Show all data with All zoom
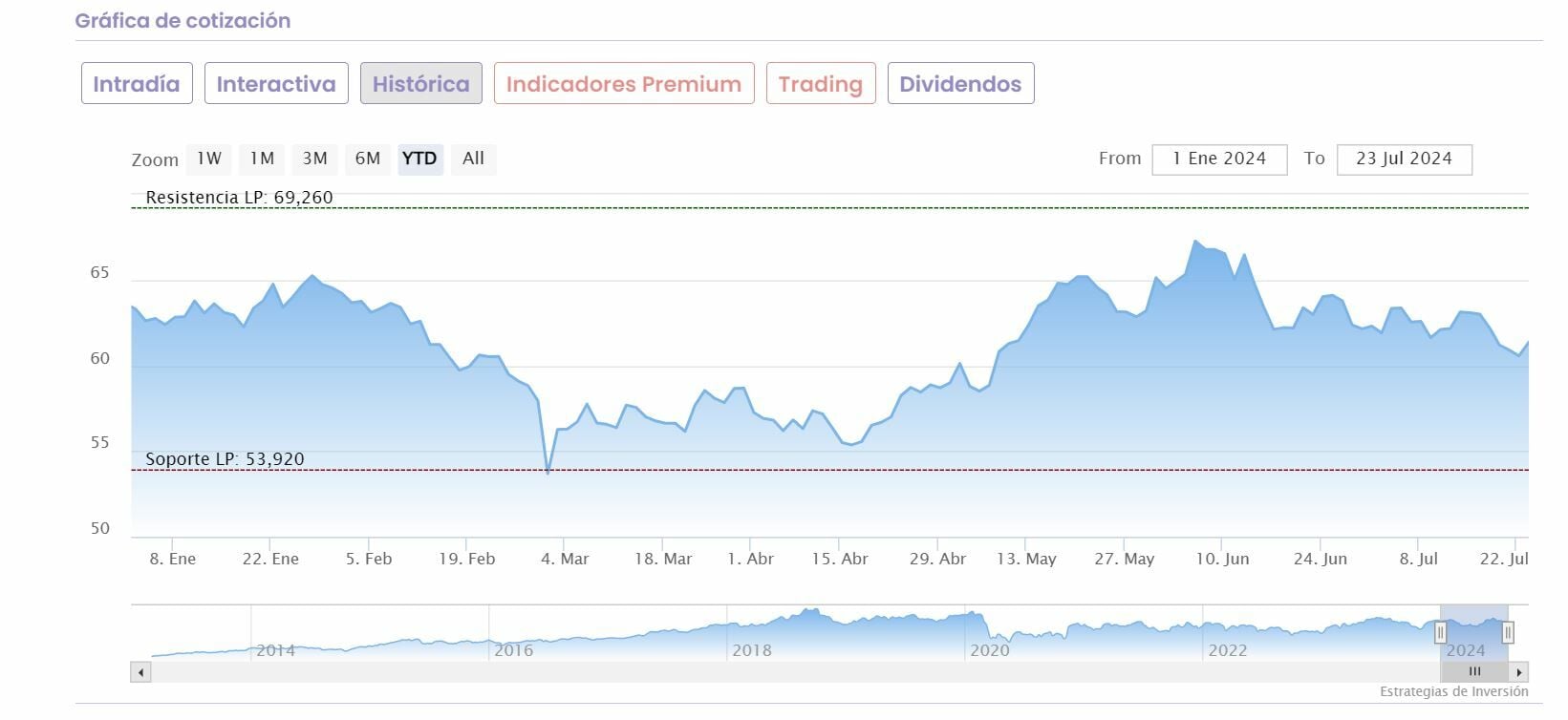Viewport: 1568px width, 720px height. (x=473, y=159)
